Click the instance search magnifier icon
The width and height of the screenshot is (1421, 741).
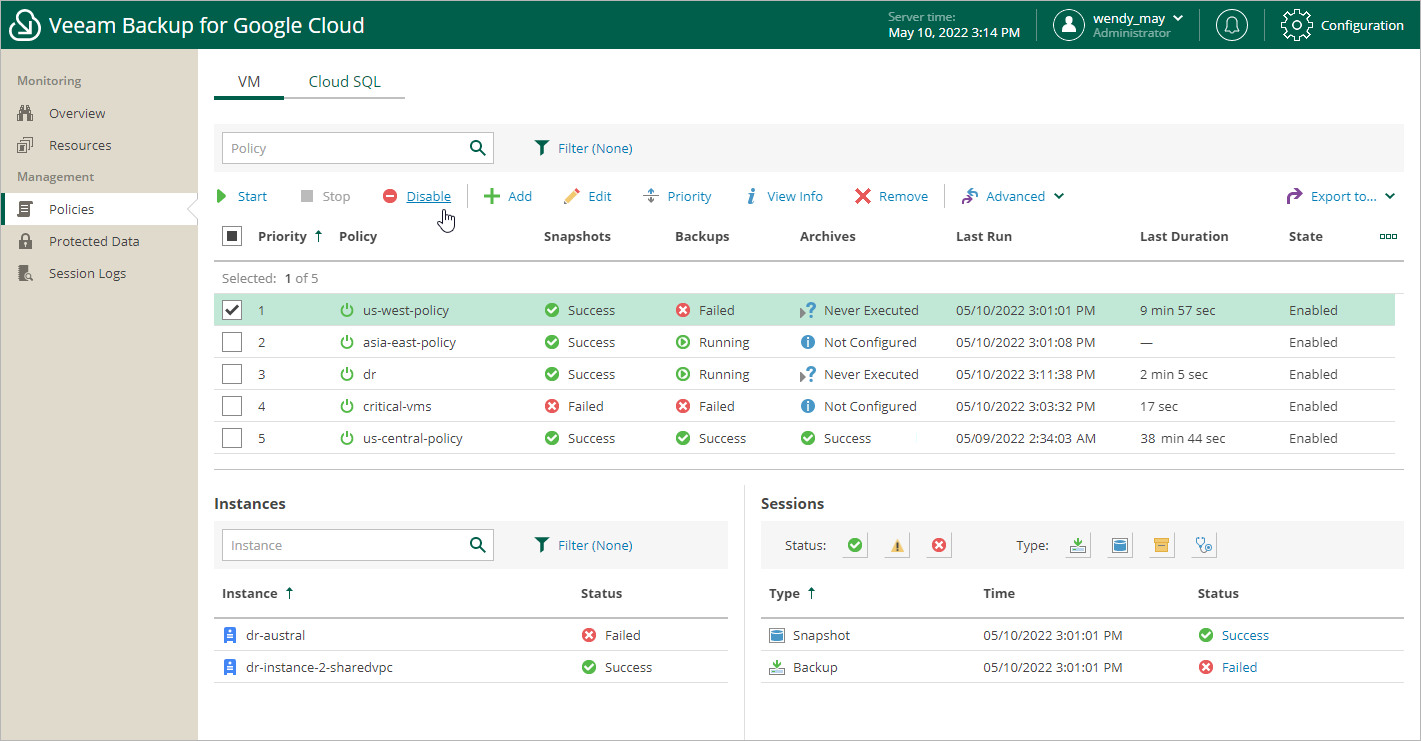(478, 545)
